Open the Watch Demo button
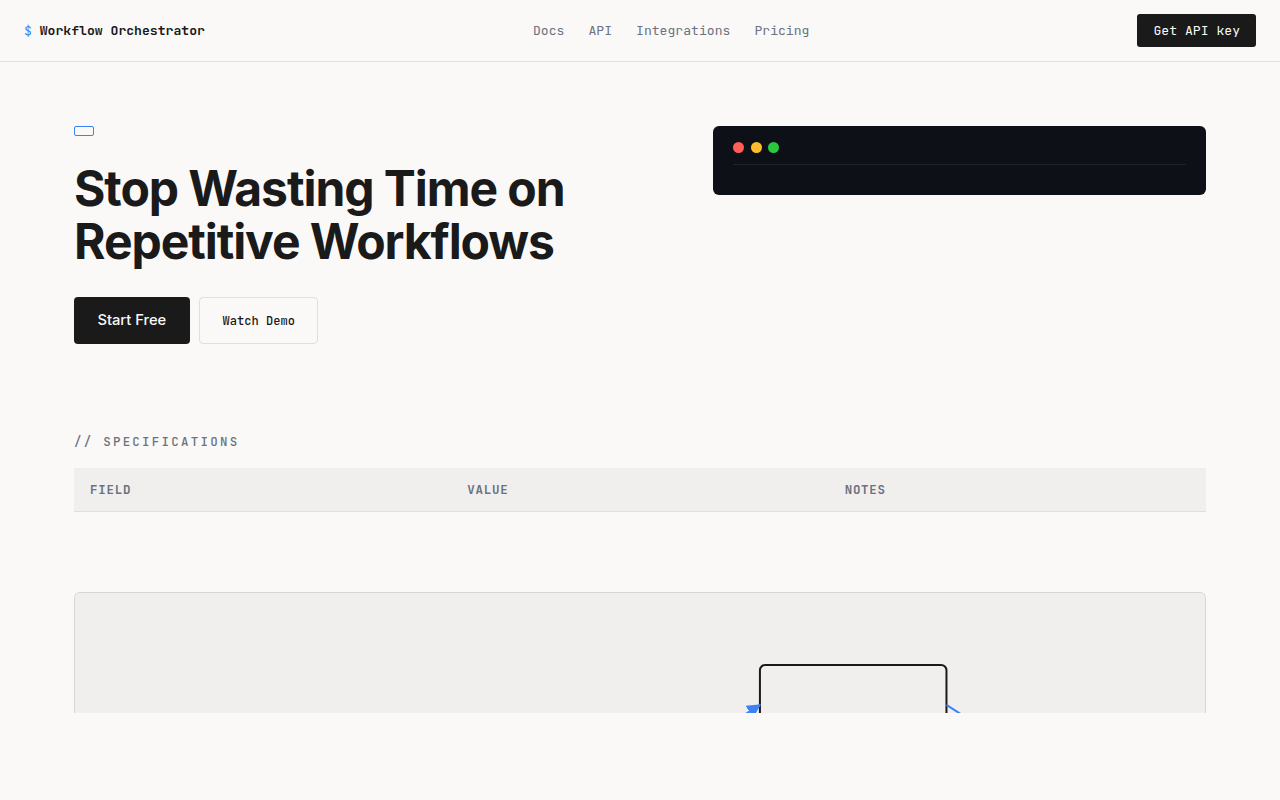 (258, 320)
